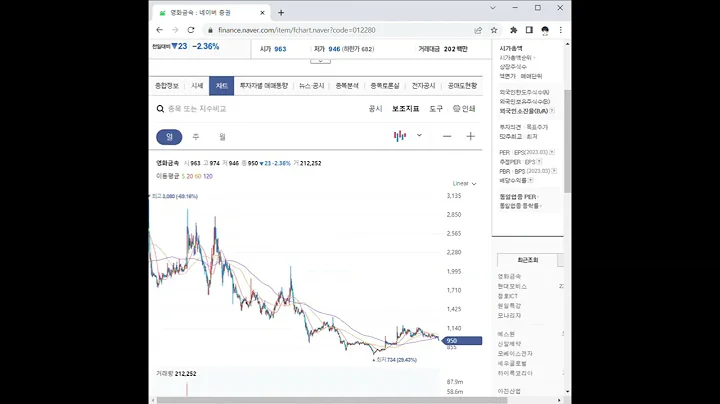Open the 동일업종 PER link
Image resolution: width=720 pixels, height=404 pixels.
[519, 196]
